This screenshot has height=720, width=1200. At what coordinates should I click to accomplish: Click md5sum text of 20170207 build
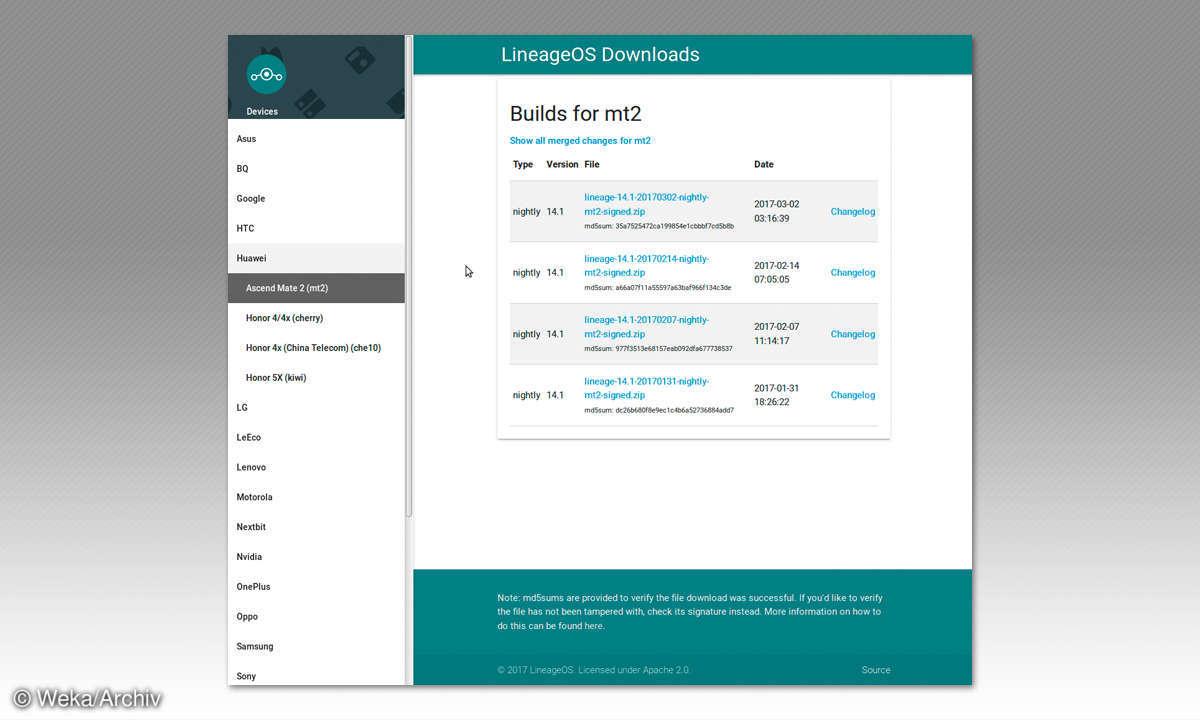[659, 349]
